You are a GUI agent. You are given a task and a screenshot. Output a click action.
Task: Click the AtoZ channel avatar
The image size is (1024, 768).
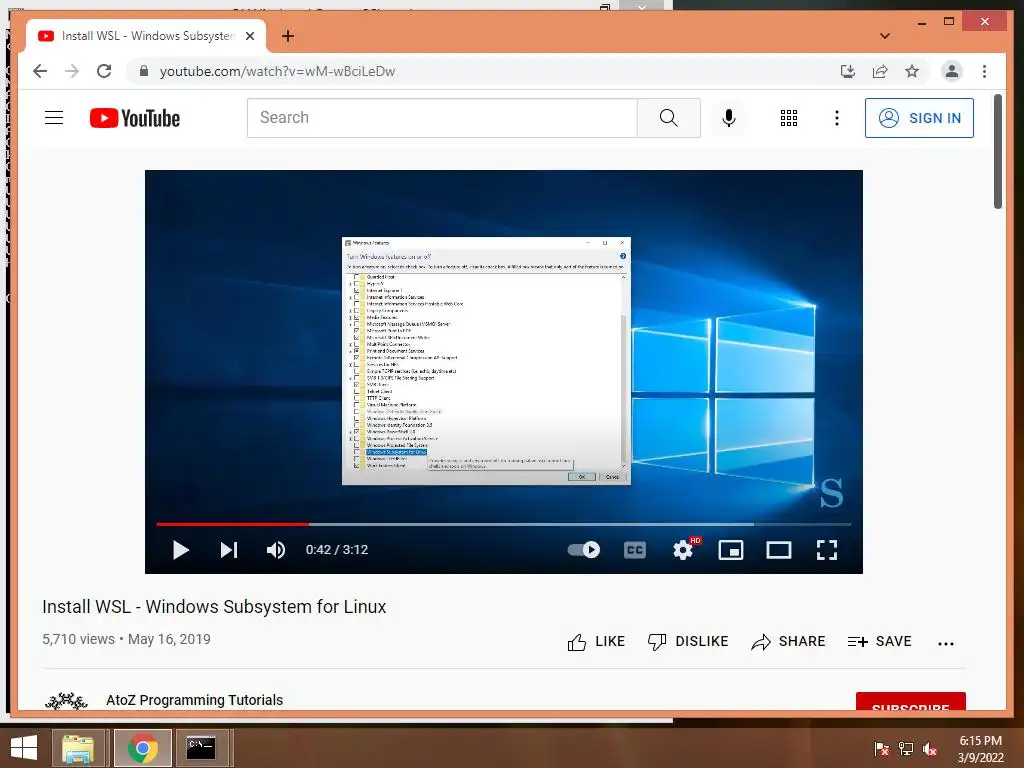click(66, 701)
